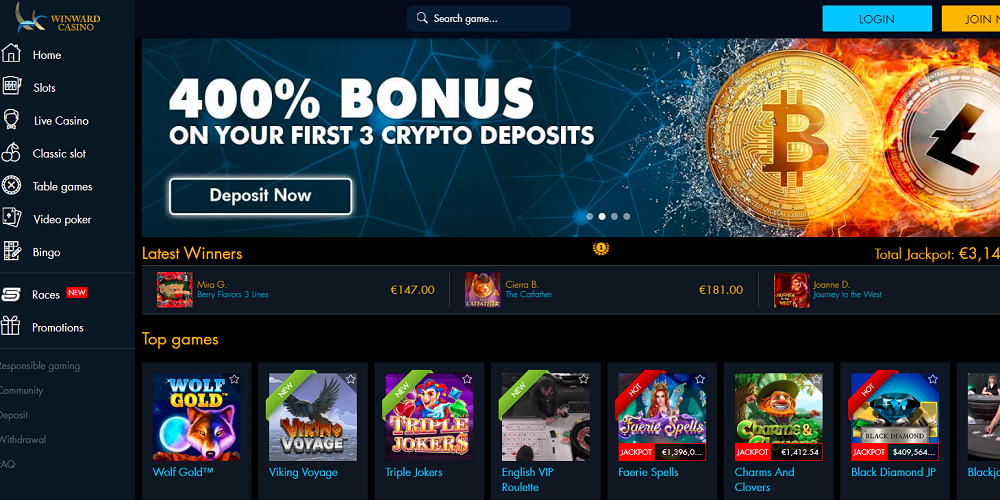
Task: Open Promotions gift box icon
Action: point(10,327)
